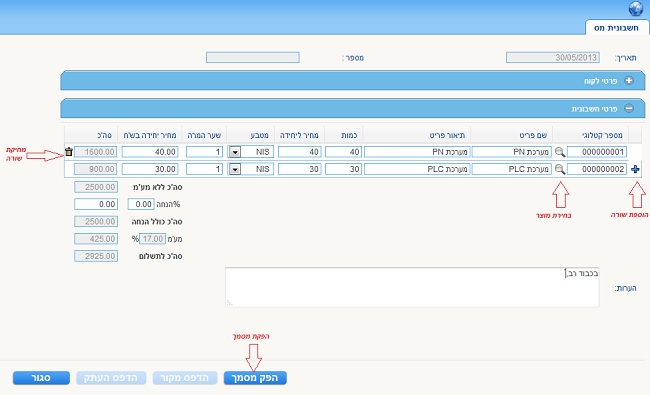Click the סה'כ column header
Viewport: 650px width, 395px height.
pyautogui.click(x=104, y=135)
